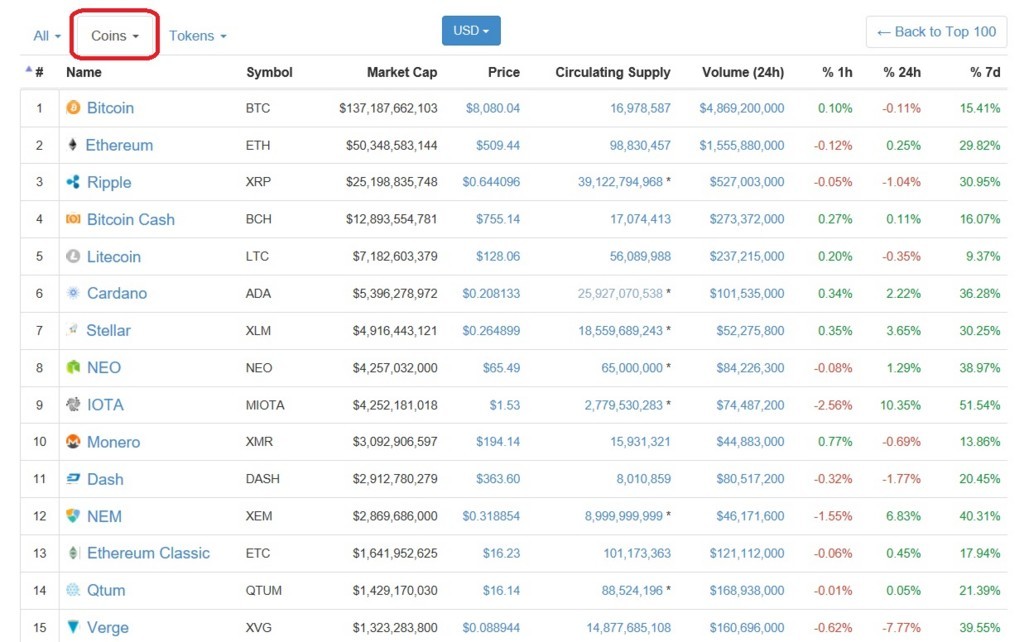Sort by % 24h column
The image size is (1024, 642).
902,72
